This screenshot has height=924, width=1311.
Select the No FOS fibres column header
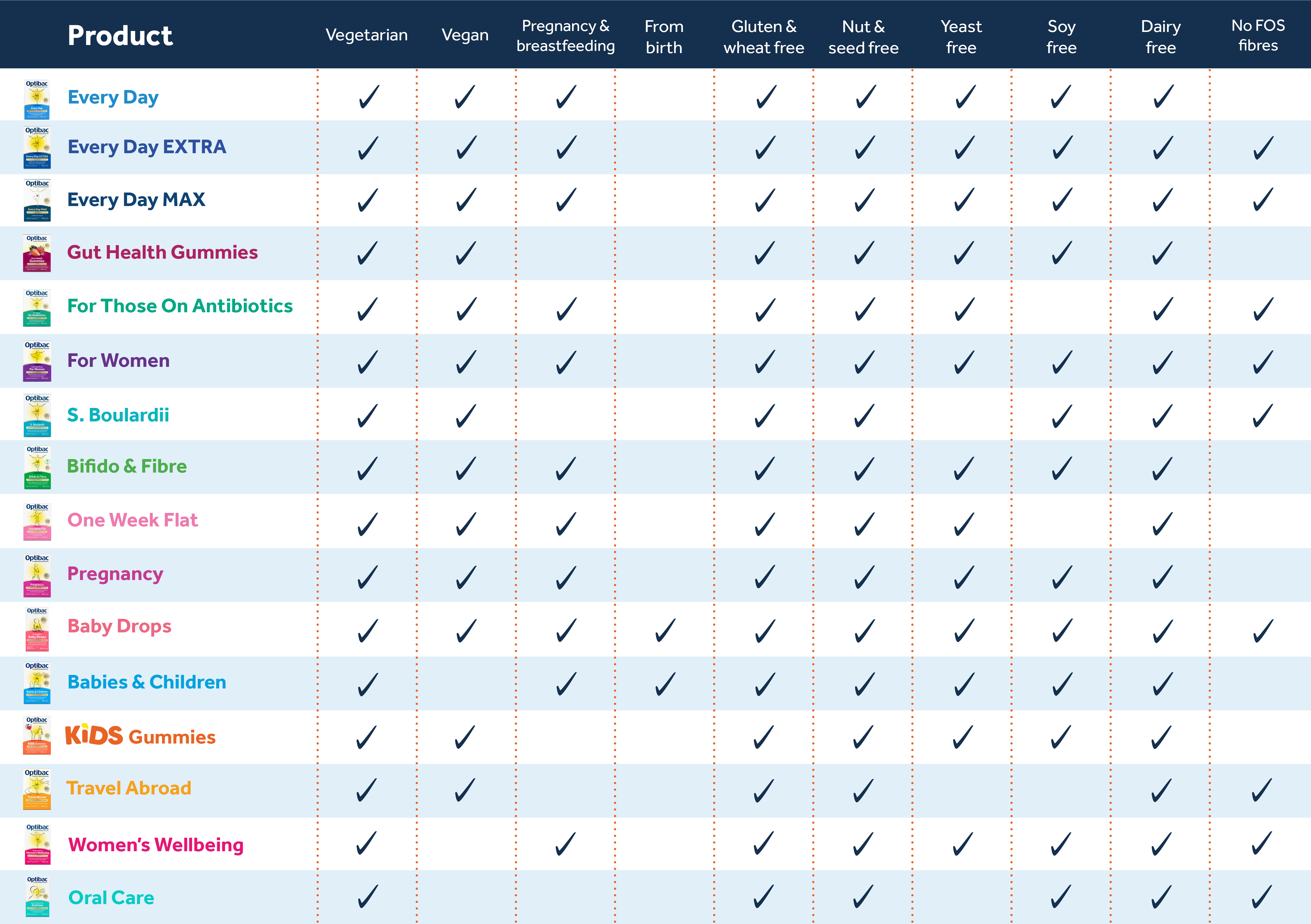[1258, 35]
